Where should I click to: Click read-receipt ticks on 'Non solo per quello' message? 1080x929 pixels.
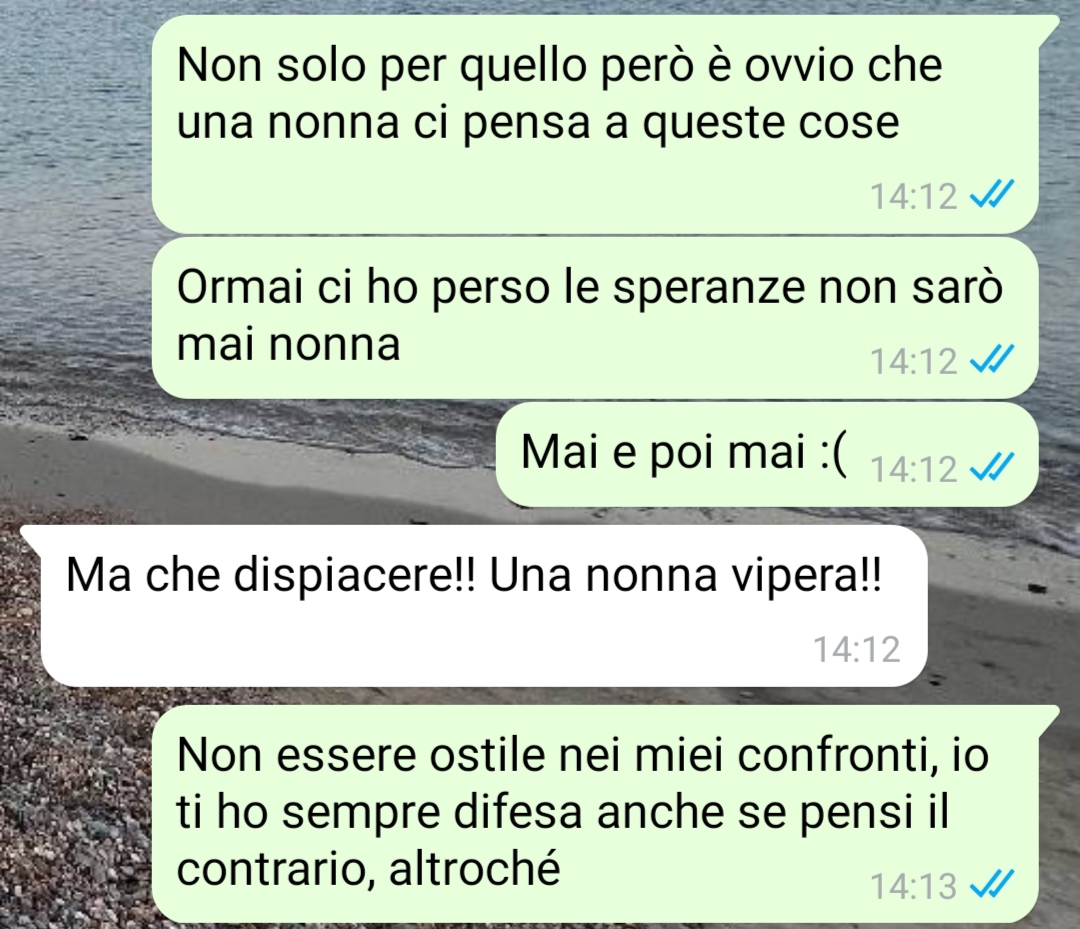[991, 195]
